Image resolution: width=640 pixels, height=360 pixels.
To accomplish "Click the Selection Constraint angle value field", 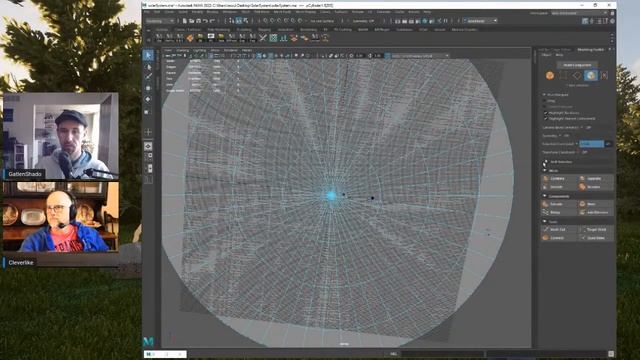I will [x=609, y=144].
